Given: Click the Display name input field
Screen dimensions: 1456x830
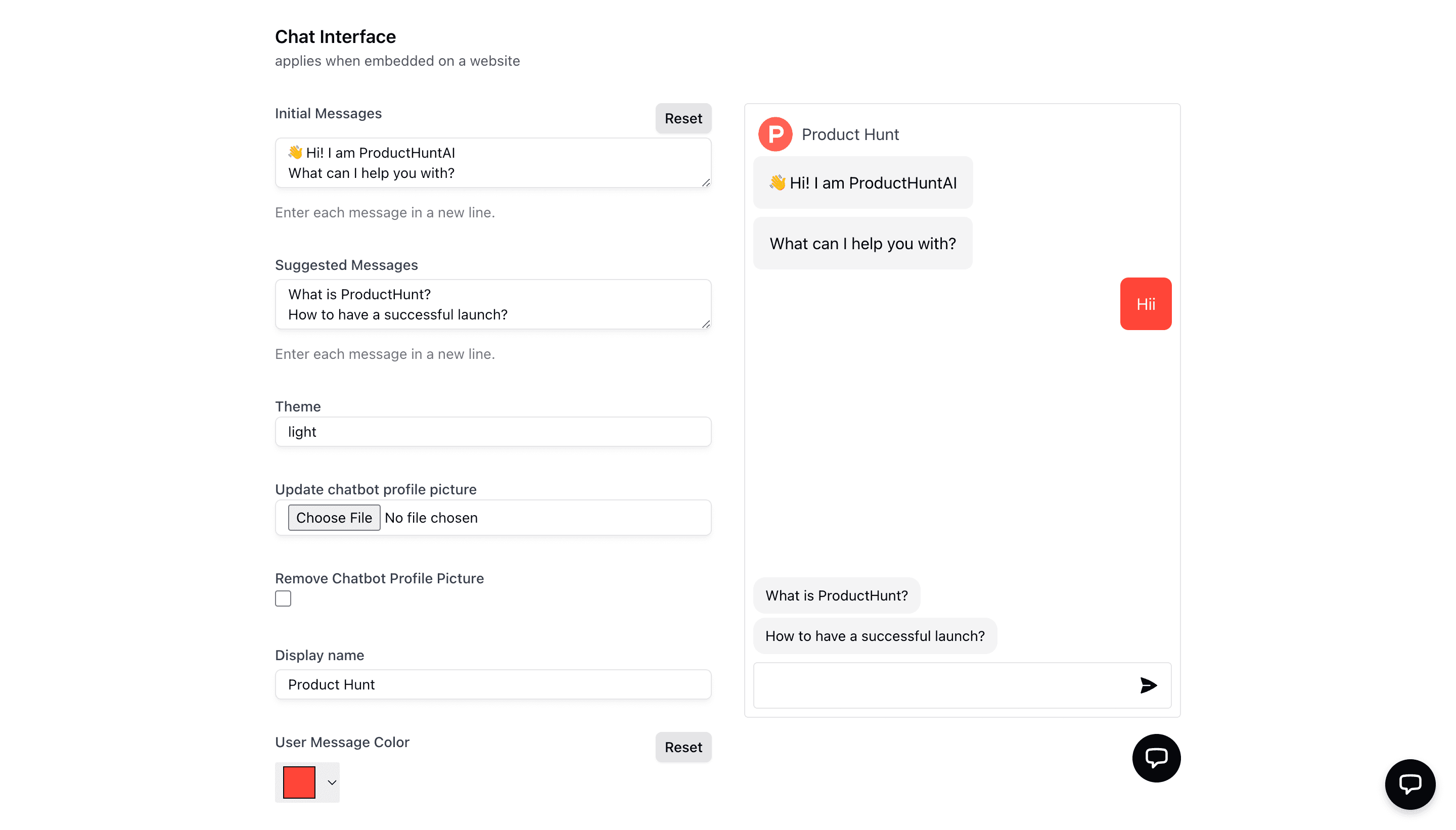Looking at the screenshot, I should (493, 684).
